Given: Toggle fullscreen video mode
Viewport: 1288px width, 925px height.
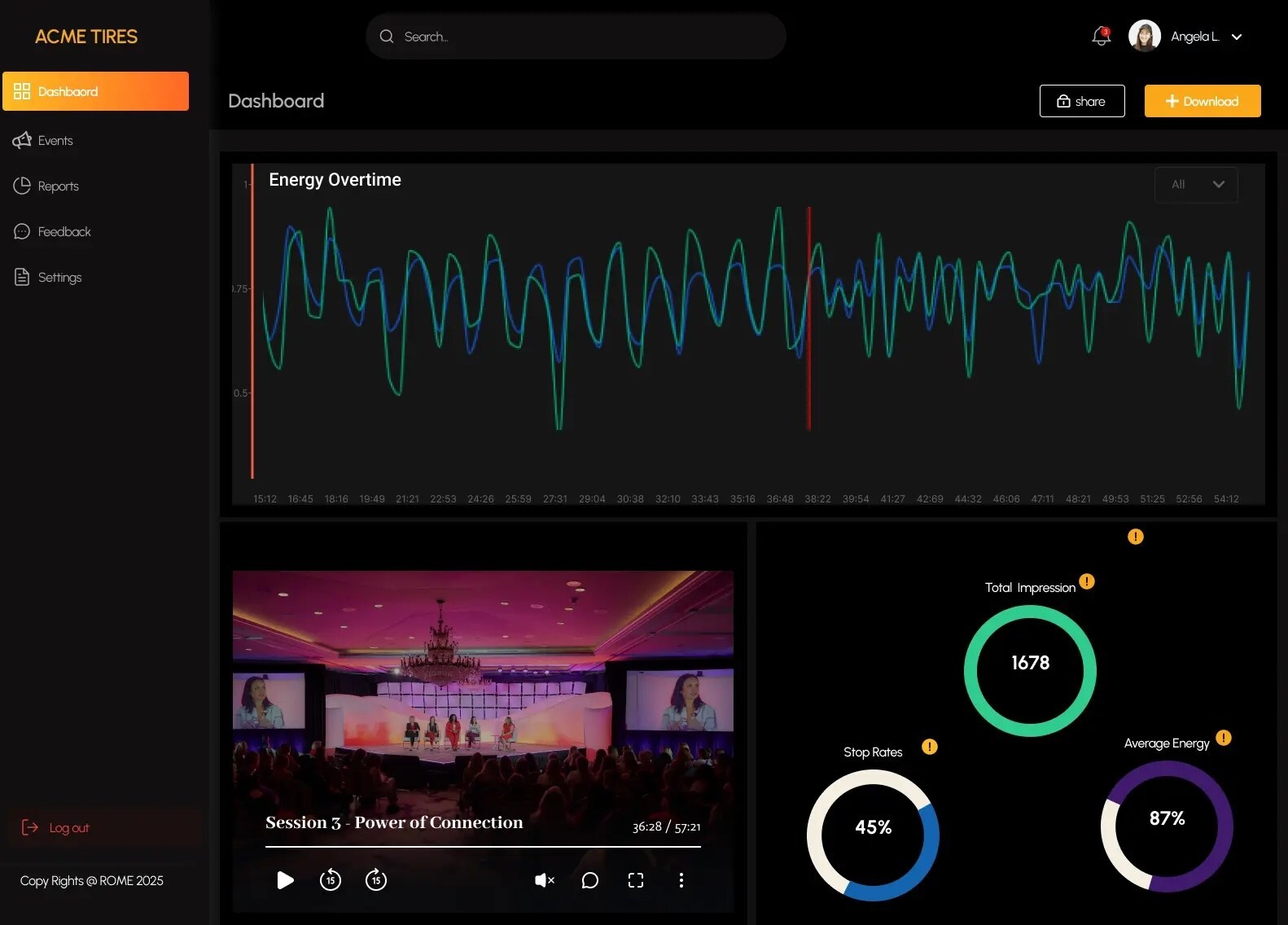Looking at the screenshot, I should (x=636, y=880).
